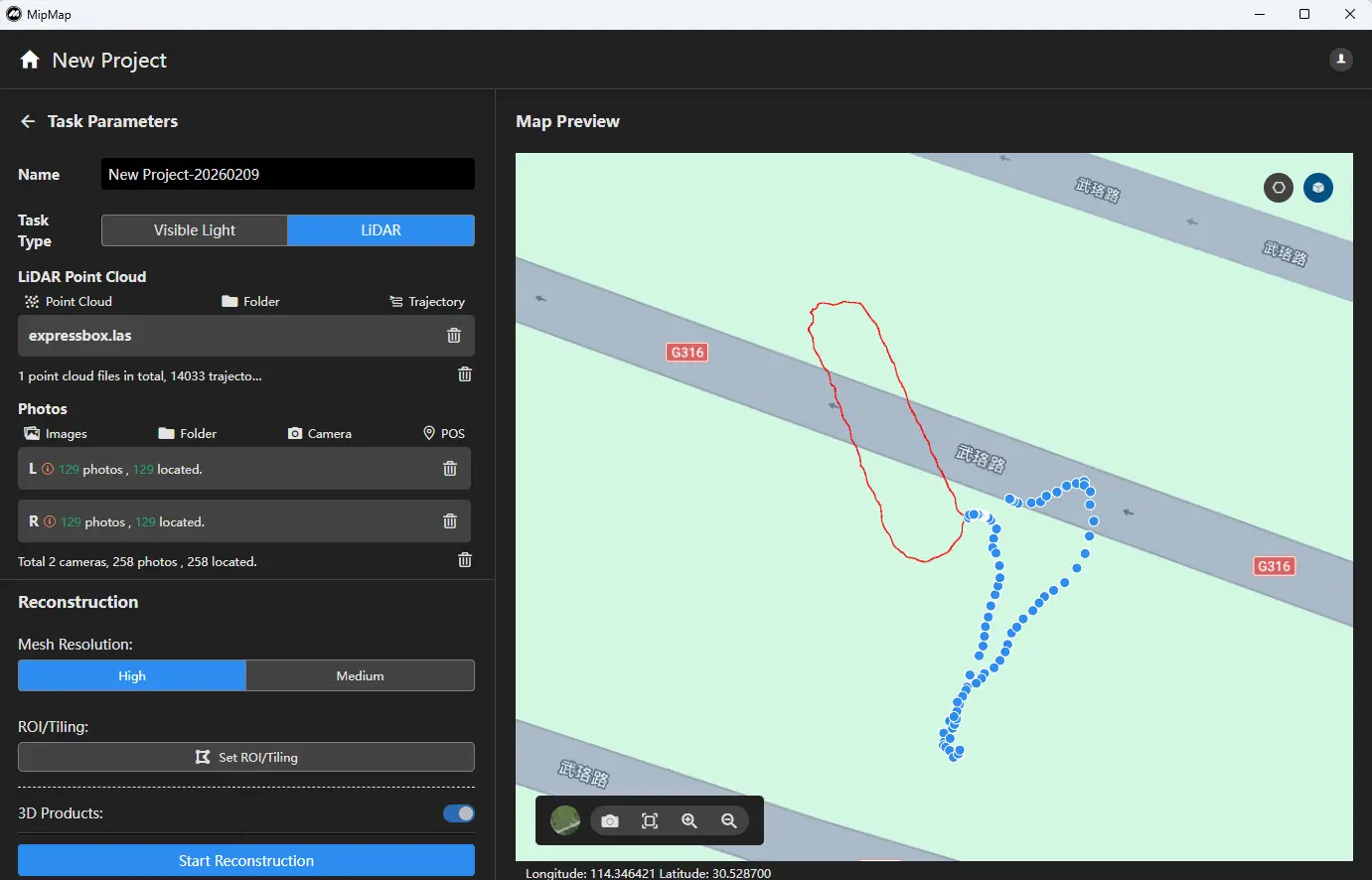Show camera positions on the map

tap(610, 820)
